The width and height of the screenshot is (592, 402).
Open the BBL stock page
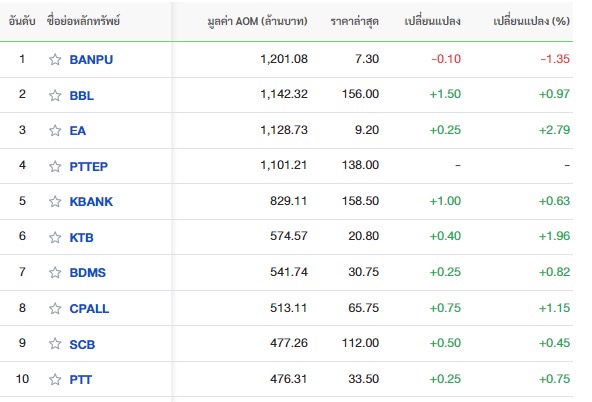click(82, 95)
